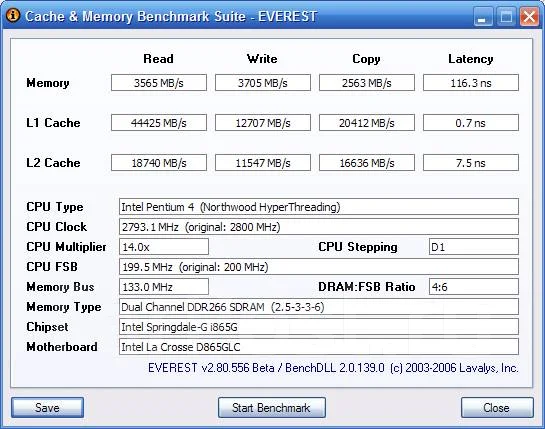Image resolution: width=545 pixels, height=429 pixels.
Task: Click the Memory Type label
Action: pyautogui.click(x=64, y=307)
